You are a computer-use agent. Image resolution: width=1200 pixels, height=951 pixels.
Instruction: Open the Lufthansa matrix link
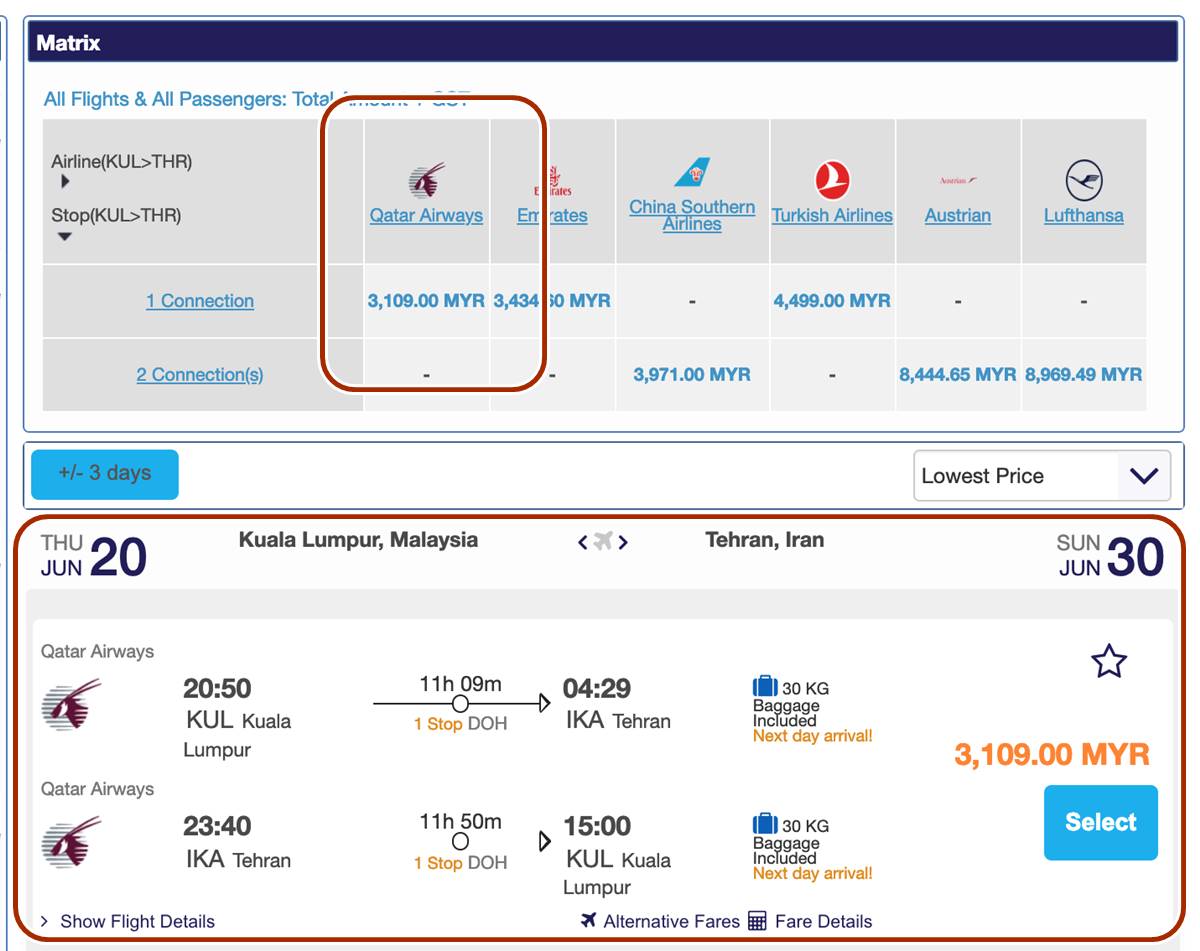pos(1084,215)
